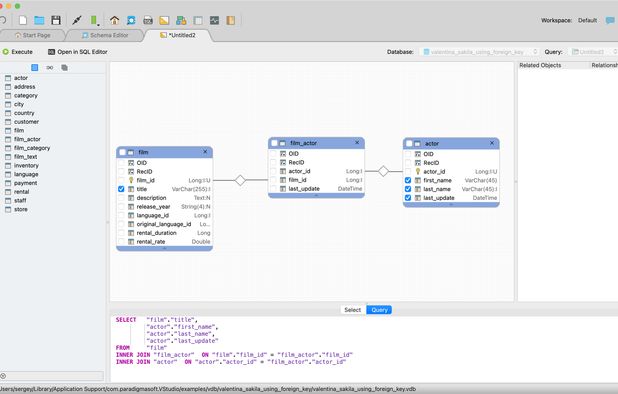Close the actor table box
Image resolution: width=618 pixels, height=394 pixels.
point(492,143)
